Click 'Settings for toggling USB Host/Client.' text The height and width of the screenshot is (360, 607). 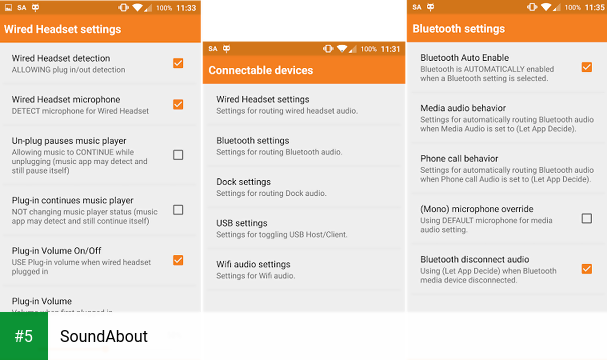point(282,235)
